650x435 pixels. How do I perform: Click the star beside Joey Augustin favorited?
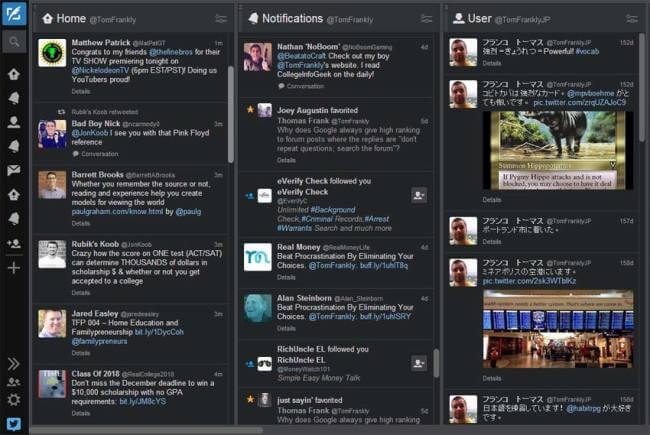[x=250, y=110]
